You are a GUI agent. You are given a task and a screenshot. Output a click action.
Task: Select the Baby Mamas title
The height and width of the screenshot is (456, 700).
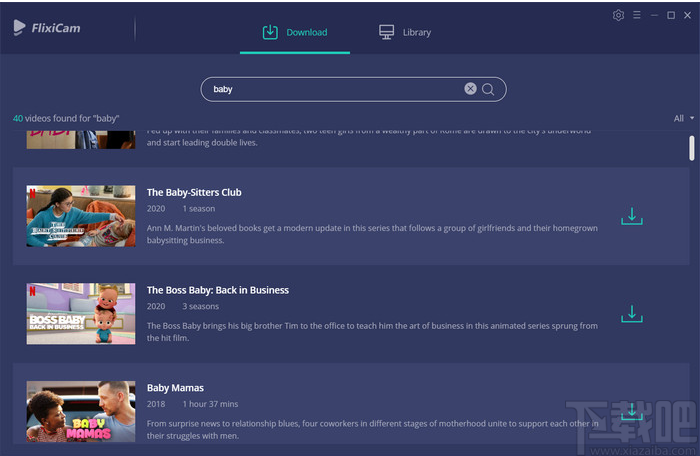click(175, 388)
